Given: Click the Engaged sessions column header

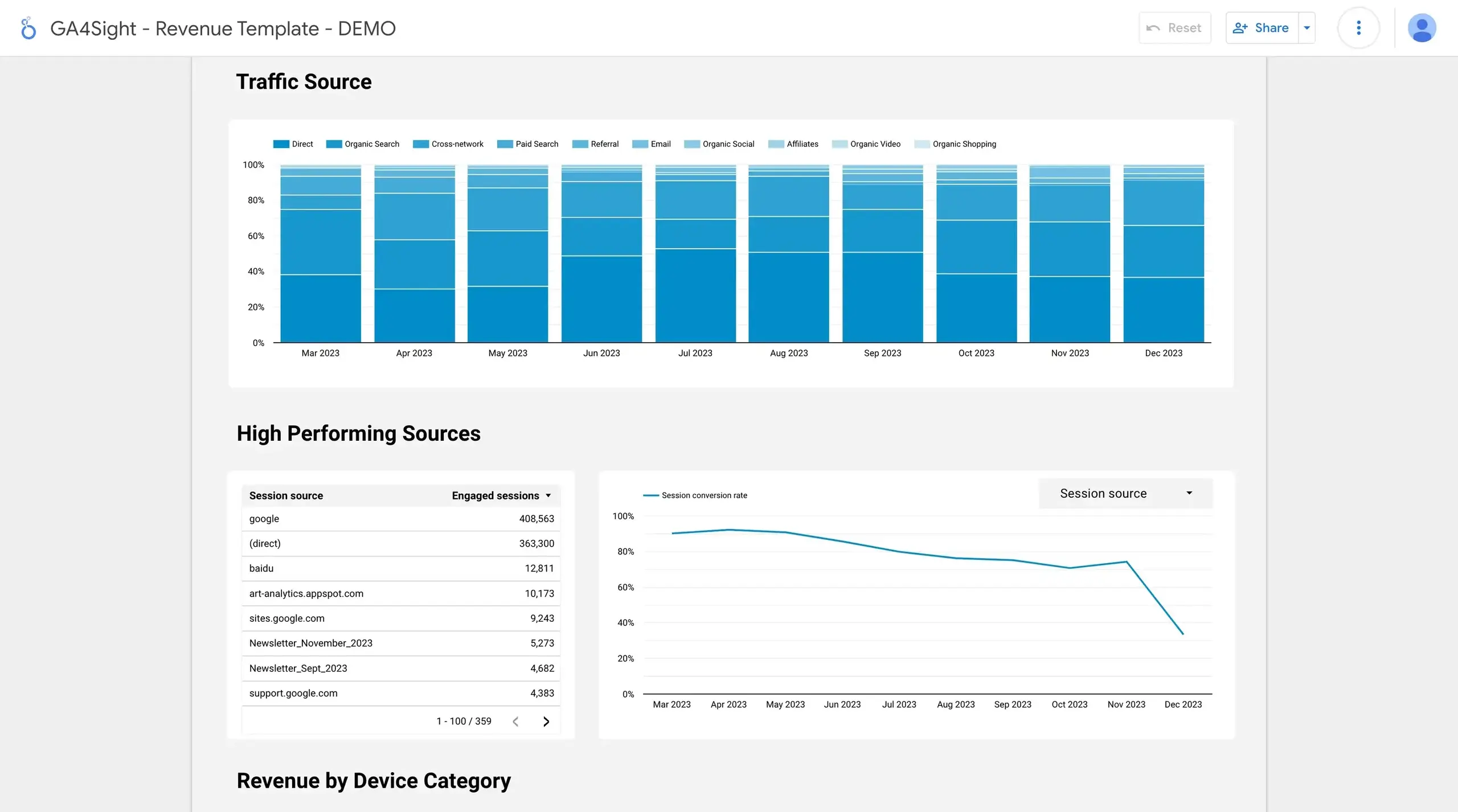Looking at the screenshot, I should [495, 495].
